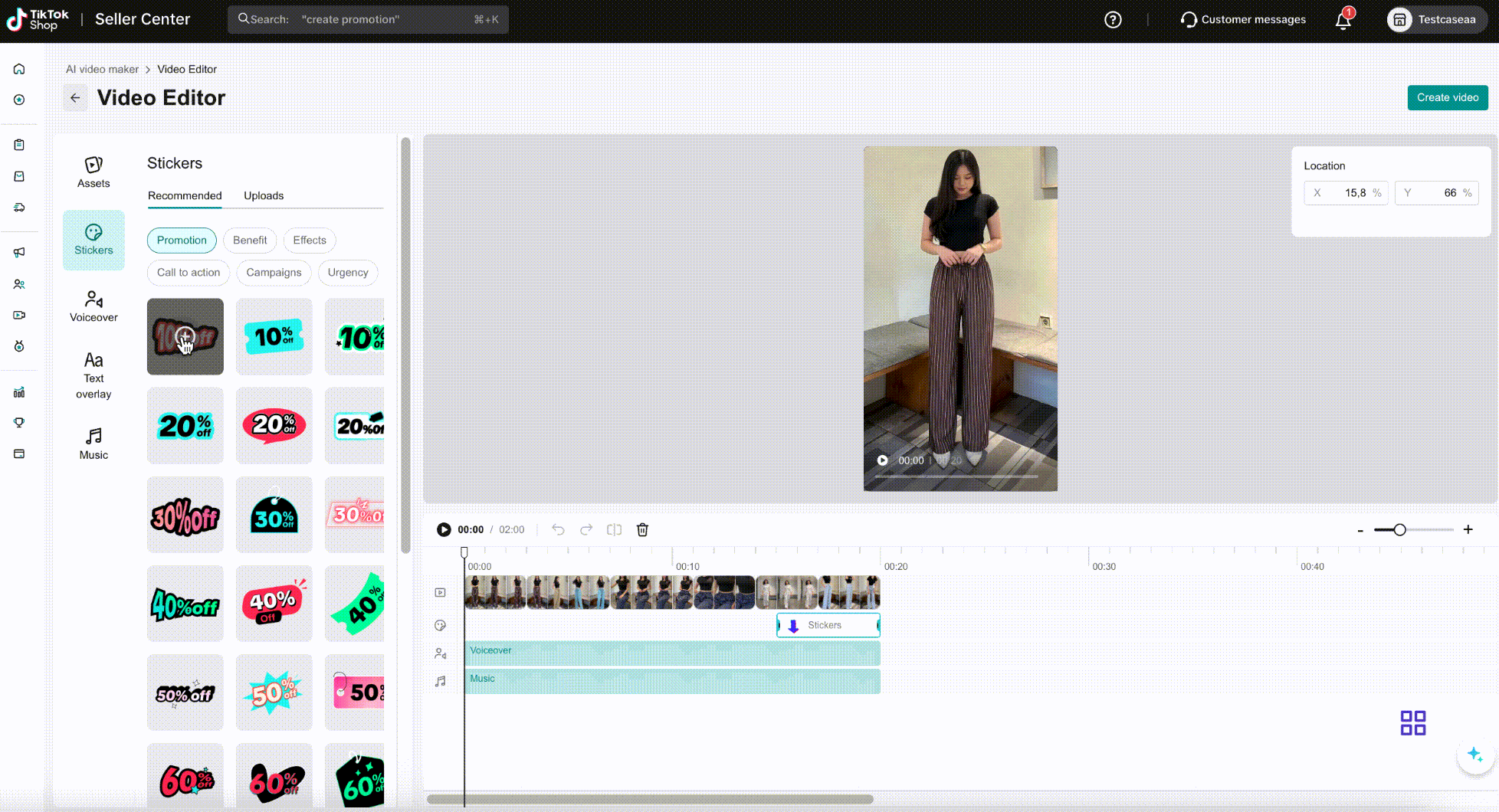Edit the Y location percentage field
Image resolution: width=1499 pixels, height=812 pixels.
[x=1436, y=193]
